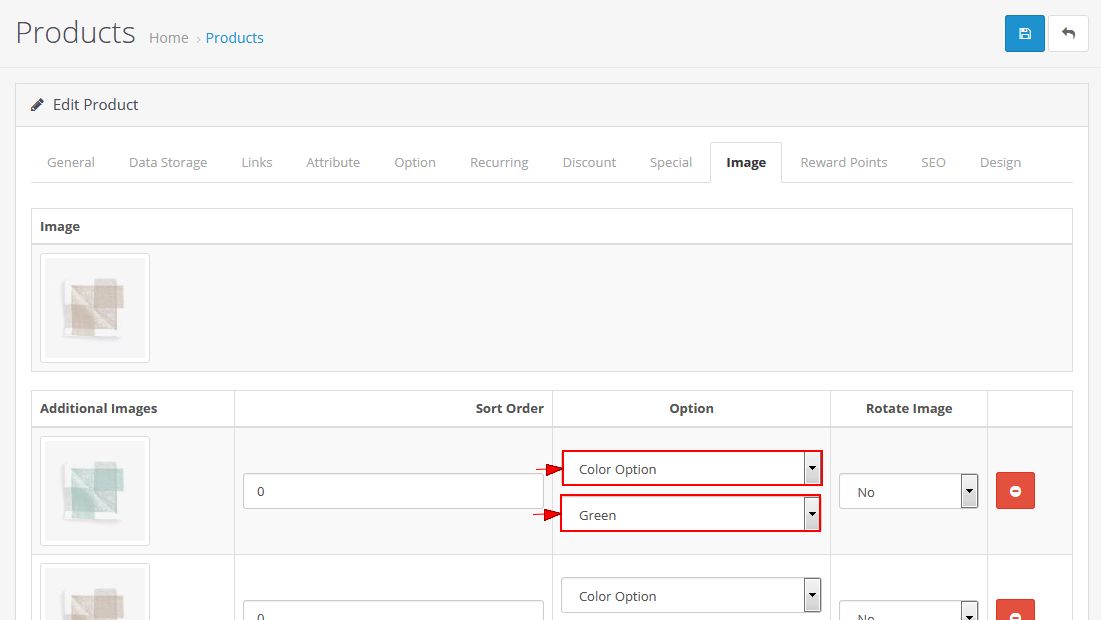Open the Attribute tab
This screenshot has height=620, width=1101.
(333, 162)
